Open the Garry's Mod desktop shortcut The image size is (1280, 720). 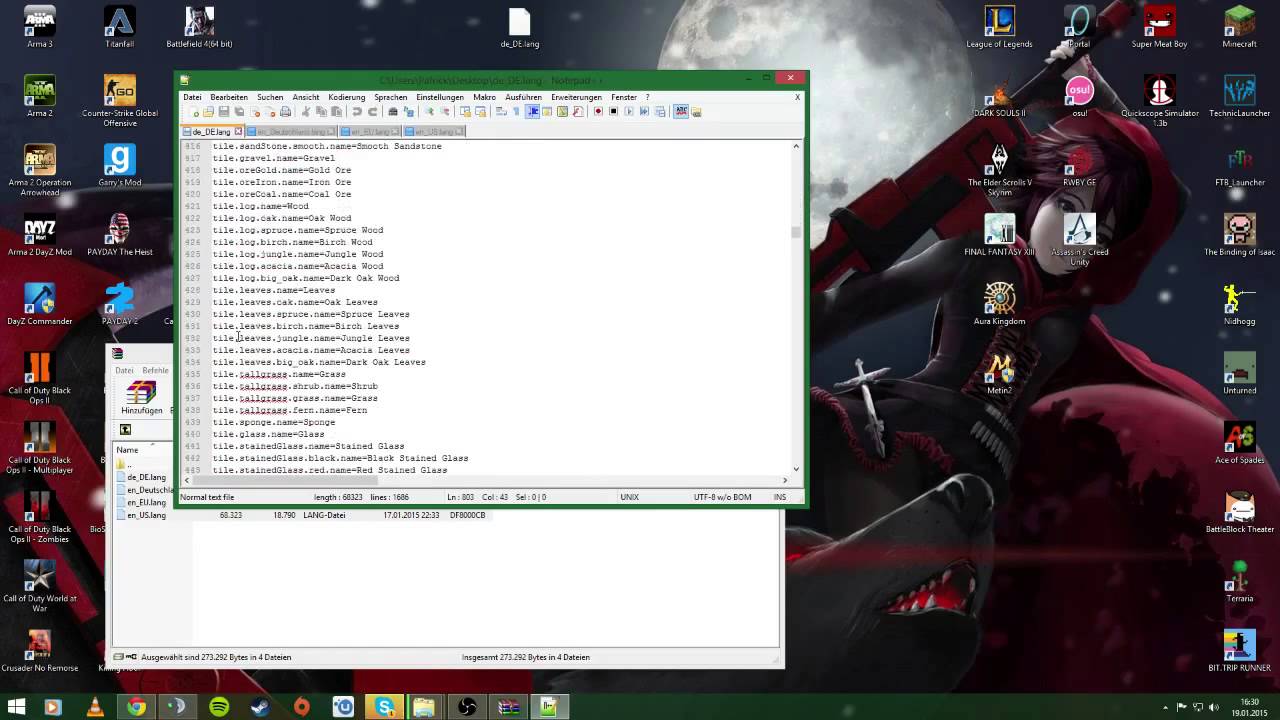[119, 166]
